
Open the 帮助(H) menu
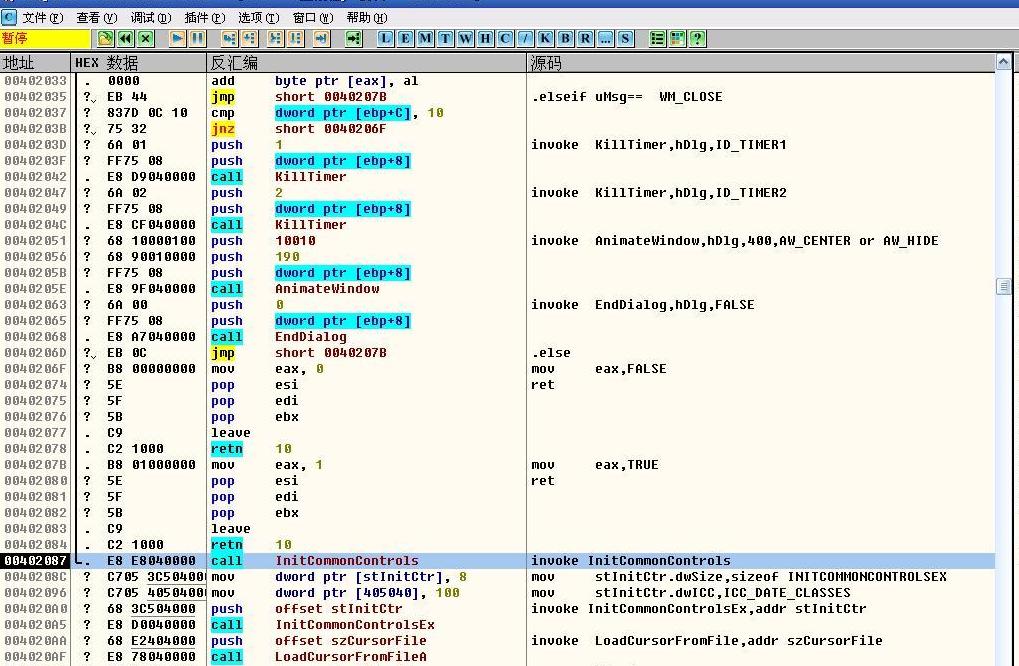coord(367,18)
